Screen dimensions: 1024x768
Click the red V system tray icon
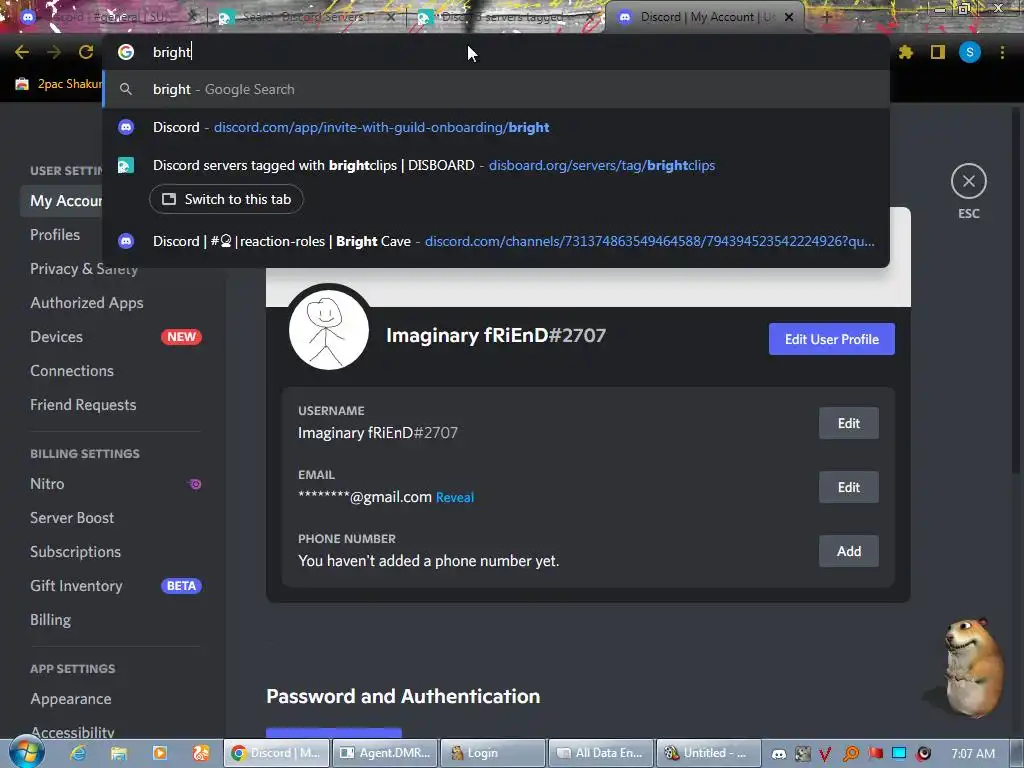(x=825, y=754)
